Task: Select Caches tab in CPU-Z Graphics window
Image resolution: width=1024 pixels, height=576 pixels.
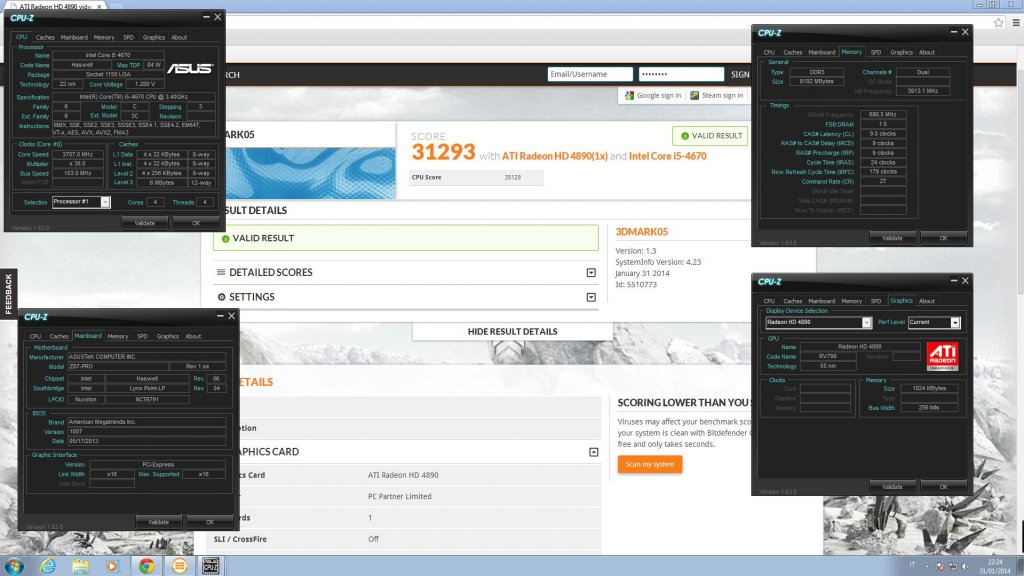Action: [x=793, y=301]
